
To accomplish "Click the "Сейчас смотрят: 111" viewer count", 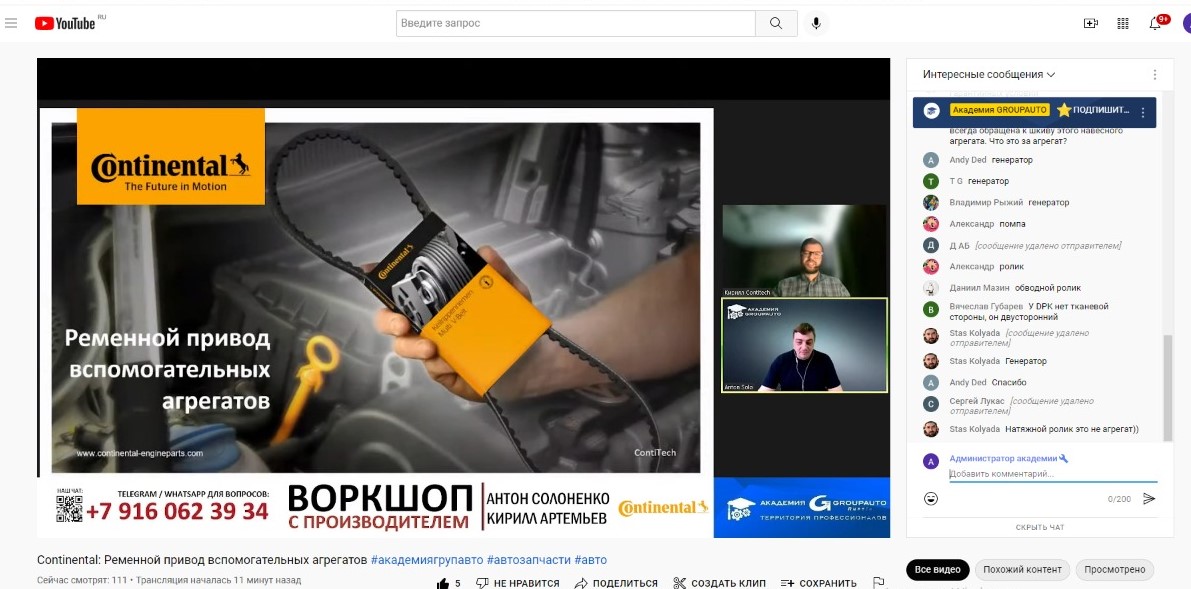I will point(82,580).
